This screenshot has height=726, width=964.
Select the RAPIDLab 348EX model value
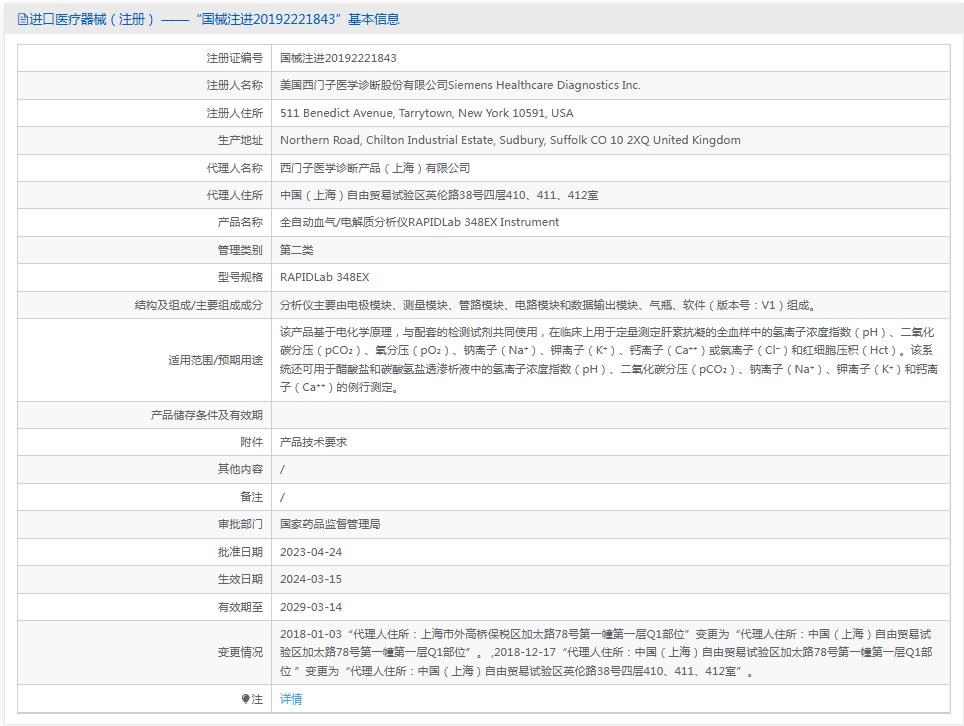[325, 277]
